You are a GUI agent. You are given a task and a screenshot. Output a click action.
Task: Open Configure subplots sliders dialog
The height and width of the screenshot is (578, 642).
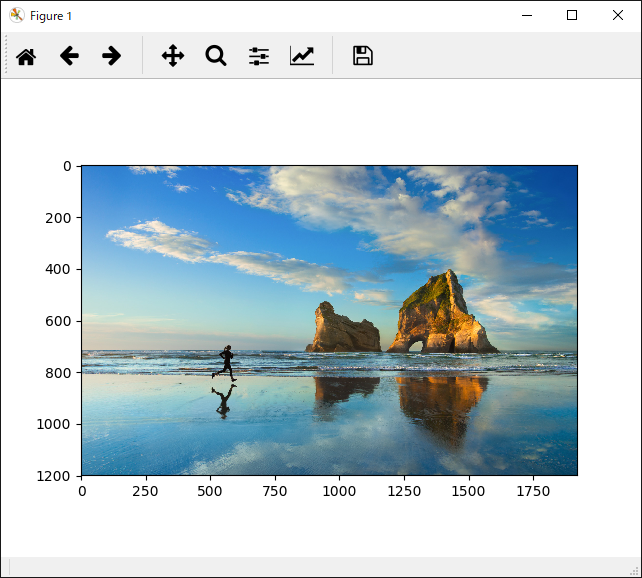(x=259, y=56)
